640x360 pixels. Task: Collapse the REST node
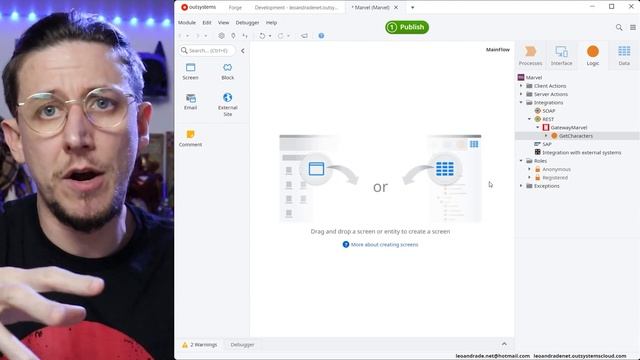tap(529, 119)
